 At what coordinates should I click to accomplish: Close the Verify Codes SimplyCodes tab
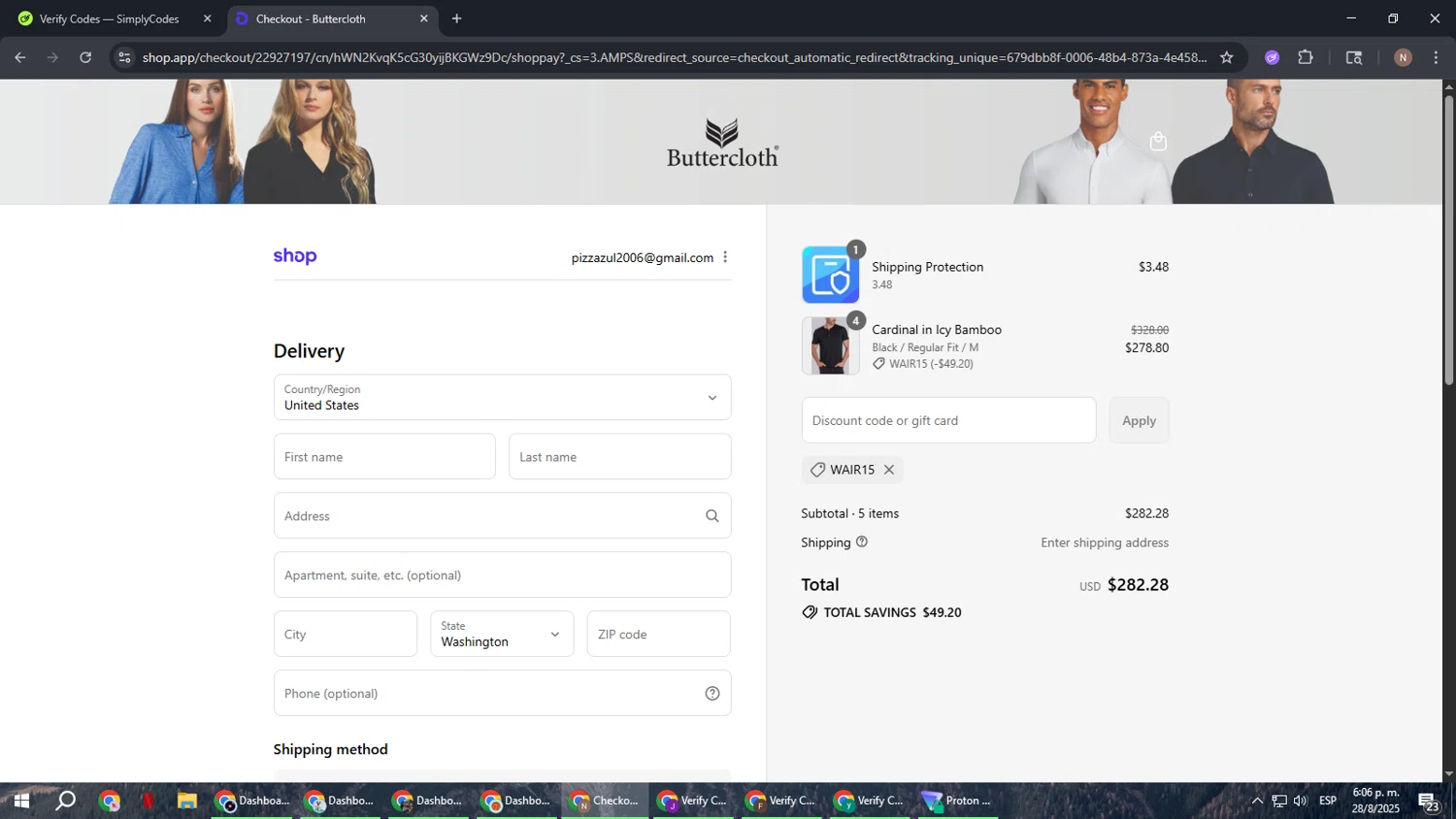tap(207, 18)
